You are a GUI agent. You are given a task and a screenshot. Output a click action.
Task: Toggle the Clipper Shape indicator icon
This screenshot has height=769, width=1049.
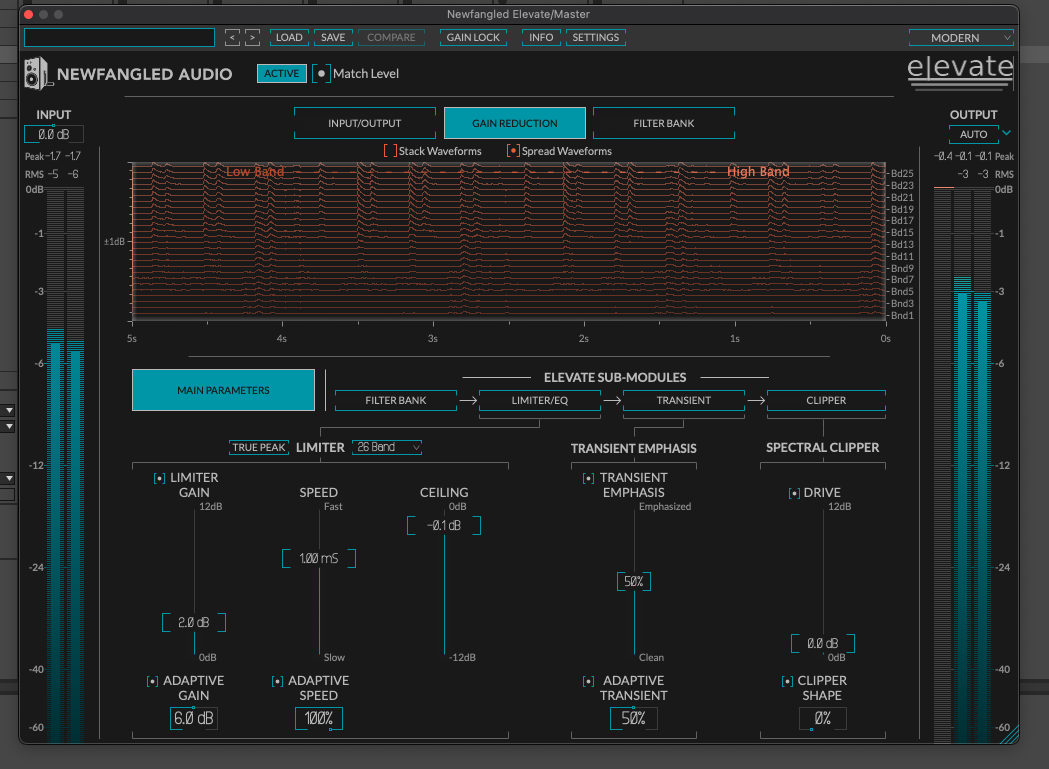click(x=787, y=681)
